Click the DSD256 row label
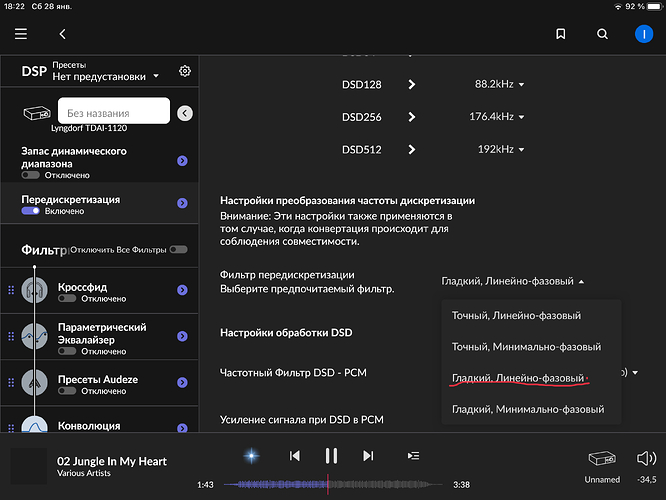The height and width of the screenshot is (500, 666). pyautogui.click(x=361, y=117)
